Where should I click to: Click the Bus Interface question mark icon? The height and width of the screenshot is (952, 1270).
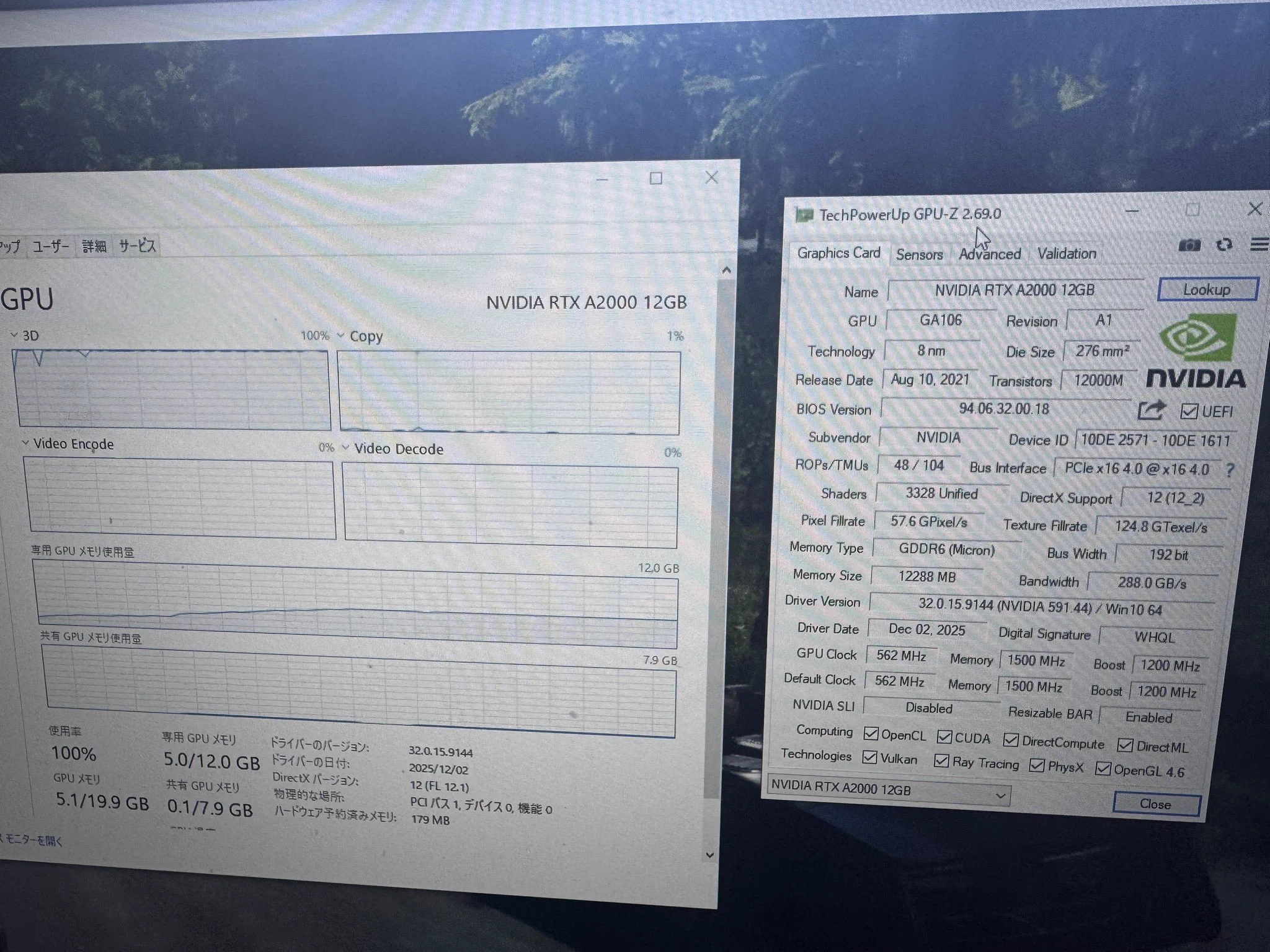click(x=1230, y=470)
